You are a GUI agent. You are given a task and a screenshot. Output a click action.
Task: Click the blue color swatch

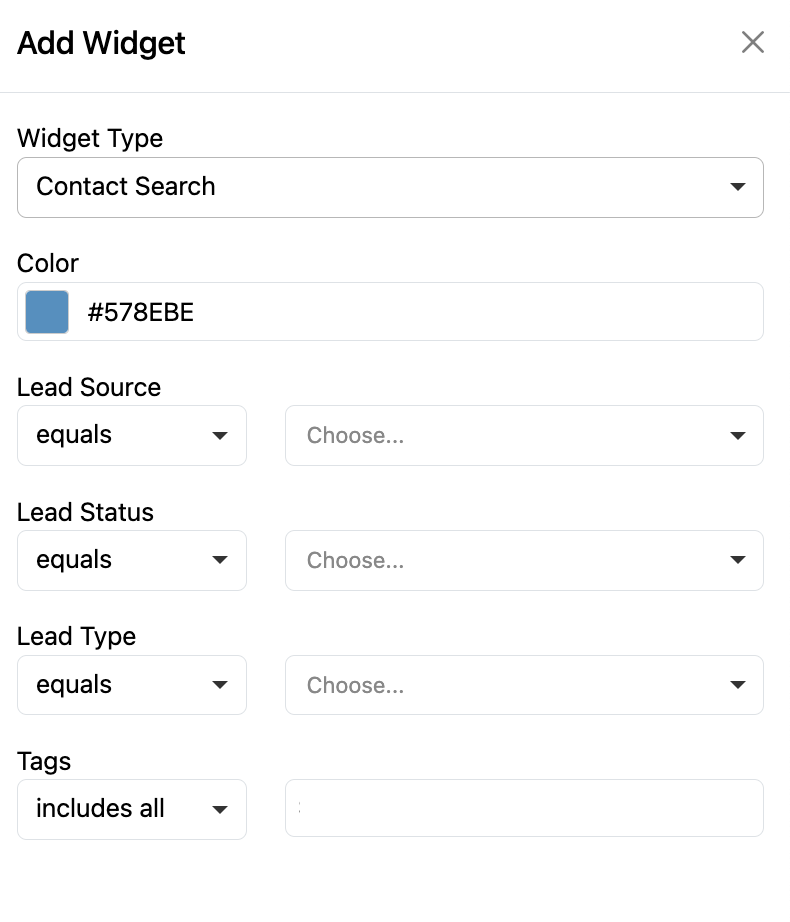tap(47, 312)
